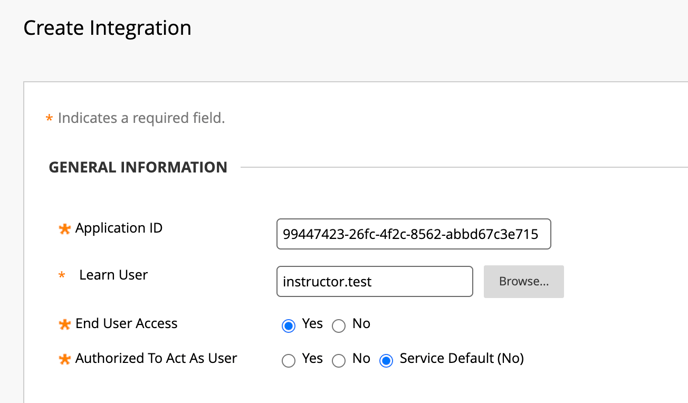Click the Authorized To Act As User label

(156, 358)
